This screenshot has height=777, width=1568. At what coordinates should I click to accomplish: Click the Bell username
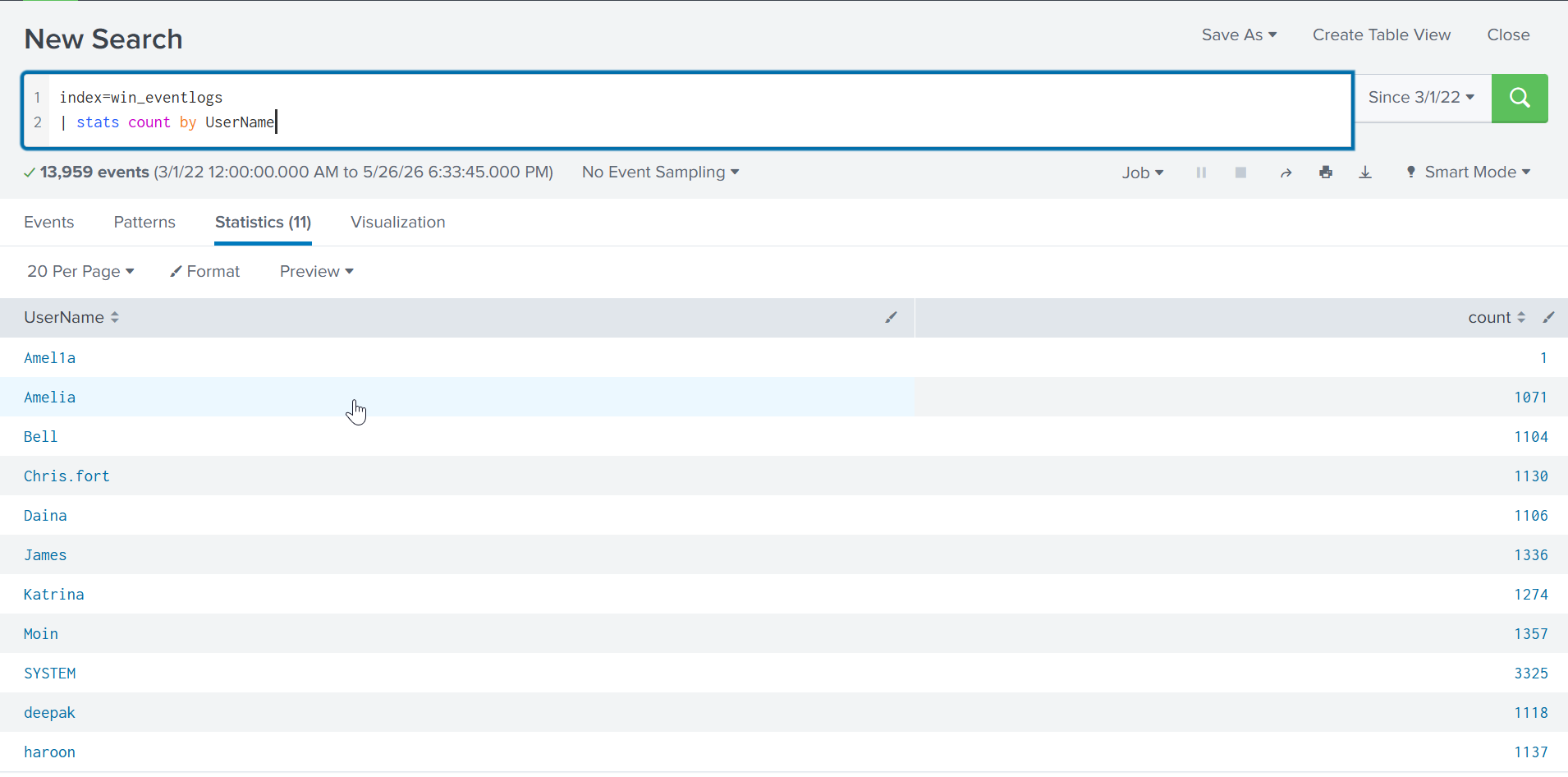pyautogui.click(x=40, y=436)
